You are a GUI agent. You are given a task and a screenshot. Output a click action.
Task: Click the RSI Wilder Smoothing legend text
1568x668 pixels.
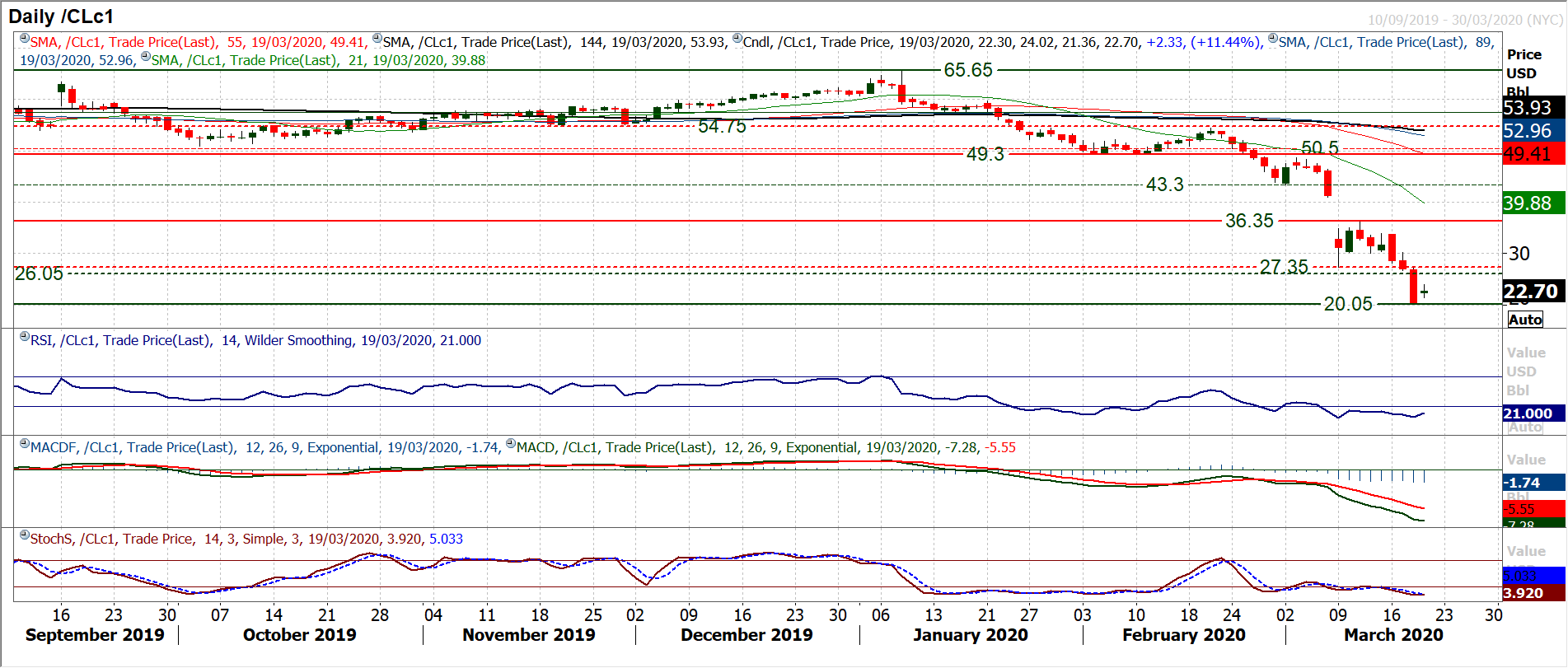[x=255, y=340]
